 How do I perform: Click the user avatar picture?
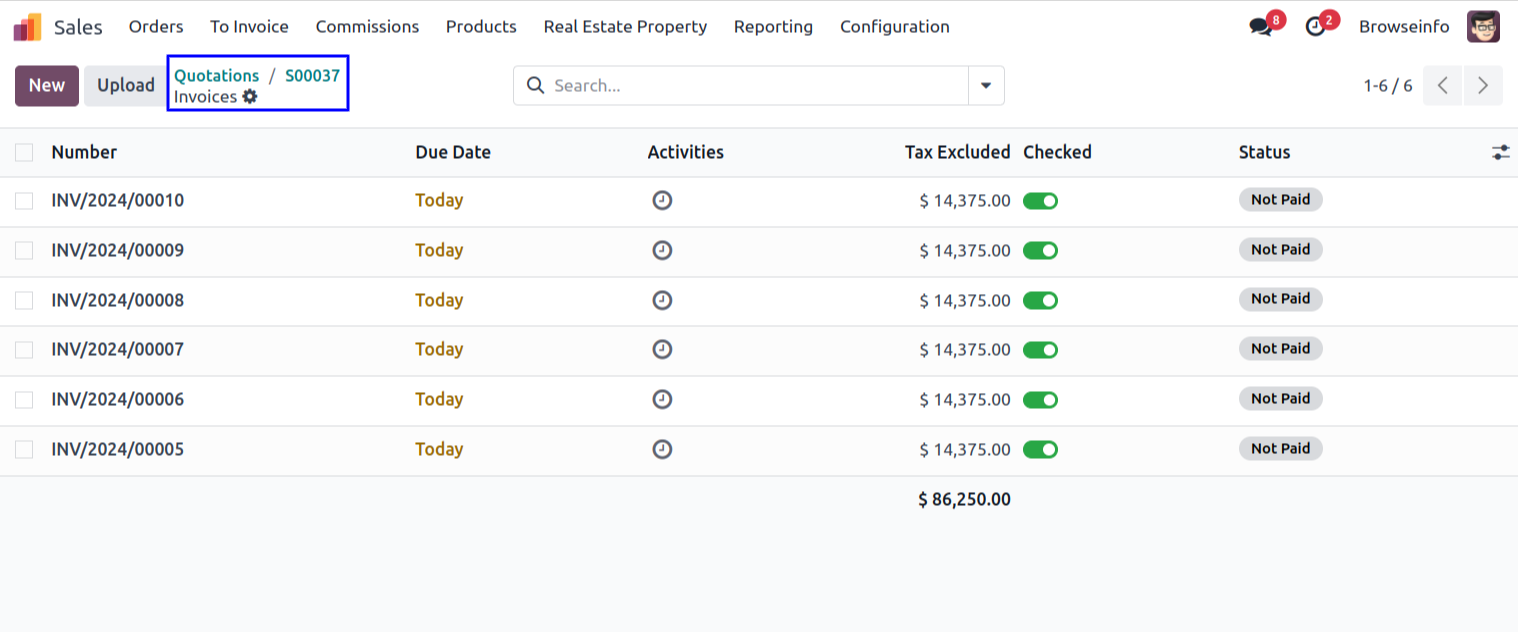pyautogui.click(x=1483, y=27)
